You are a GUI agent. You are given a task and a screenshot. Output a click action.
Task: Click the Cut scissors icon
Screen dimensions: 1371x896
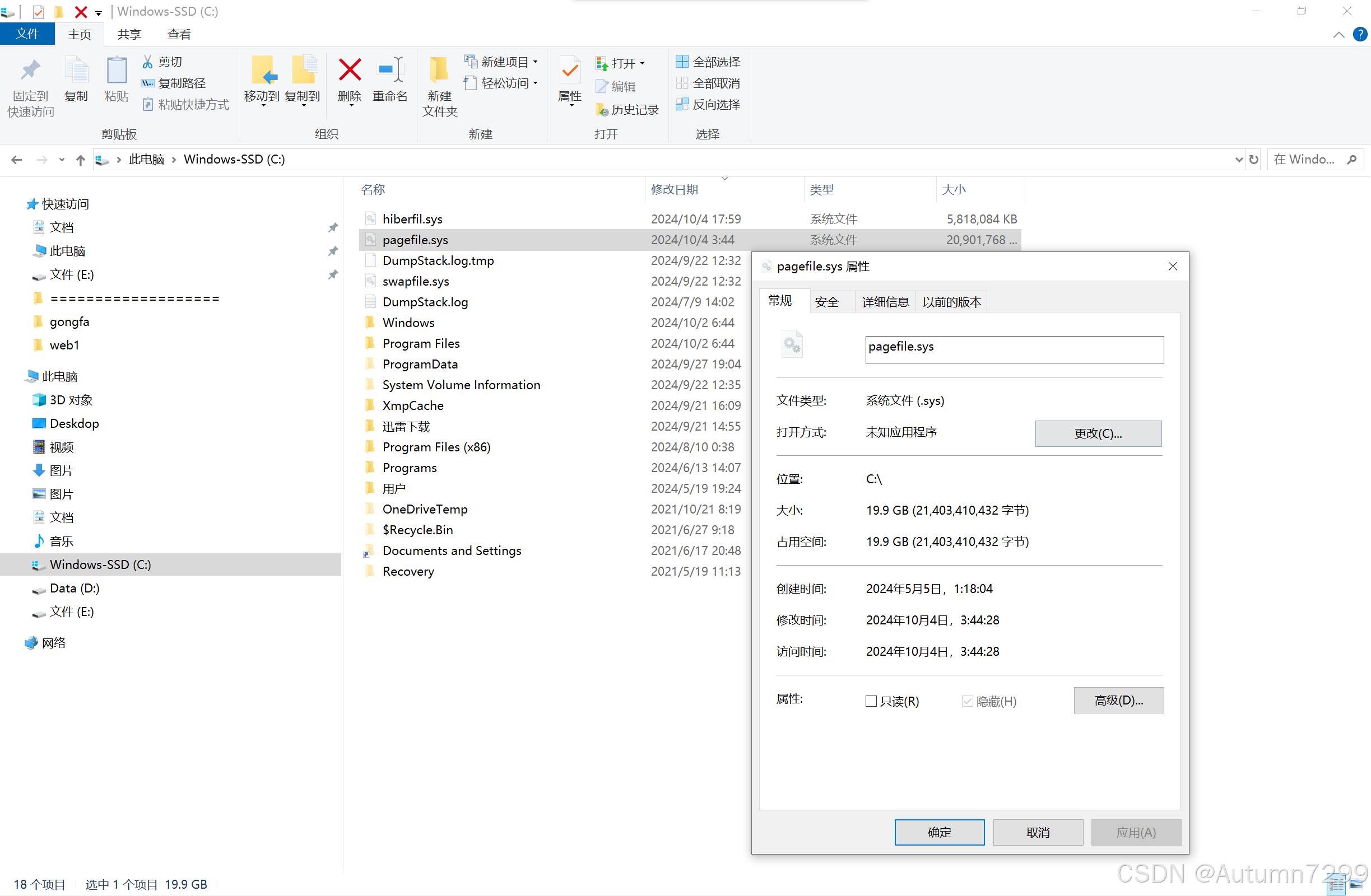147,62
